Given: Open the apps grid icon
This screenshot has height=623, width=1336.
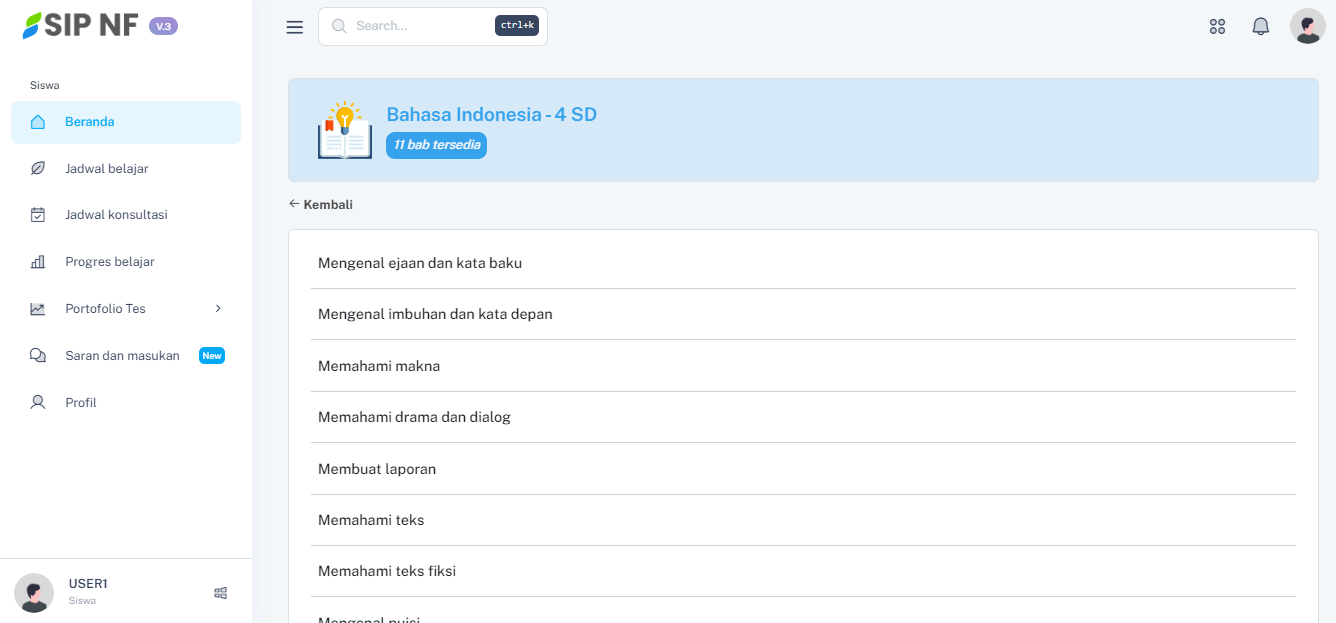Looking at the screenshot, I should tap(1217, 27).
